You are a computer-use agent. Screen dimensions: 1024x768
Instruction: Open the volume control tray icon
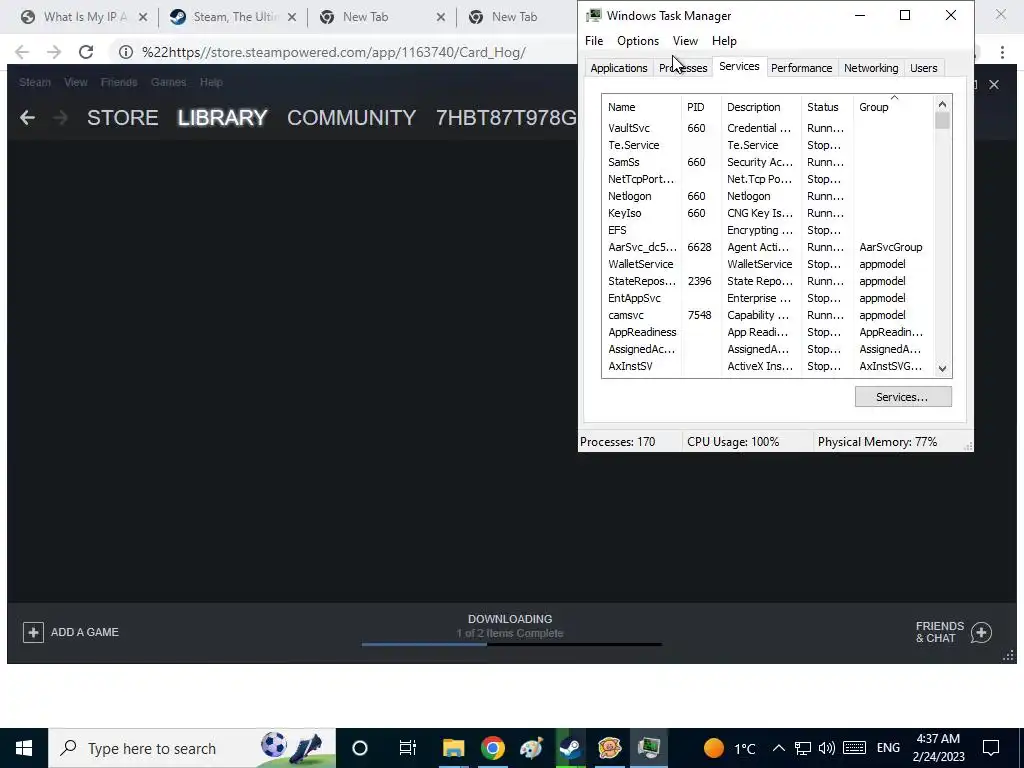(826, 748)
